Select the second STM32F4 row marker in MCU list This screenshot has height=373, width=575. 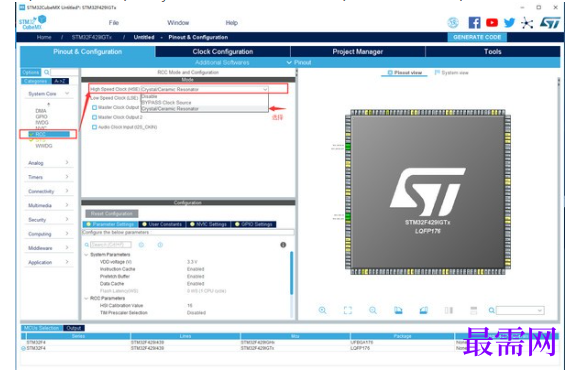(23, 348)
